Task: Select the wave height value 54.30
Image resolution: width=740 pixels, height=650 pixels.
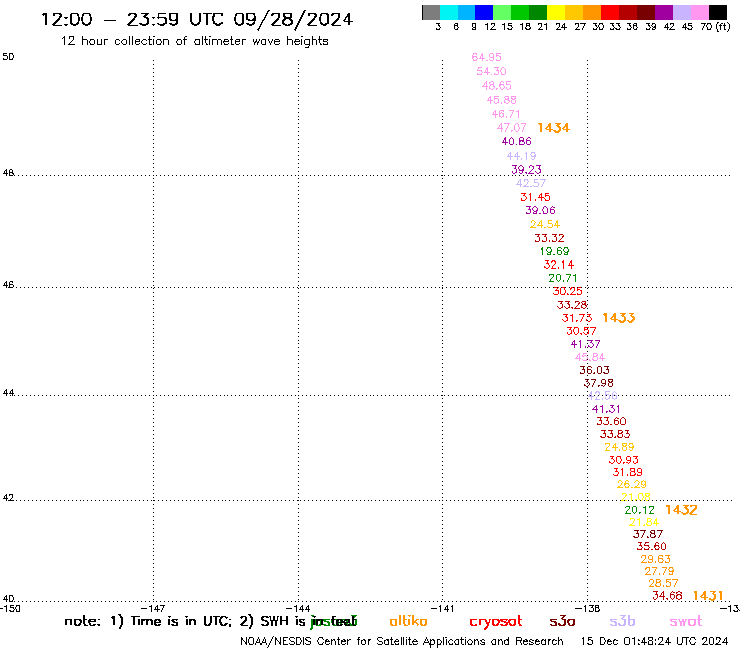Action: coord(491,71)
